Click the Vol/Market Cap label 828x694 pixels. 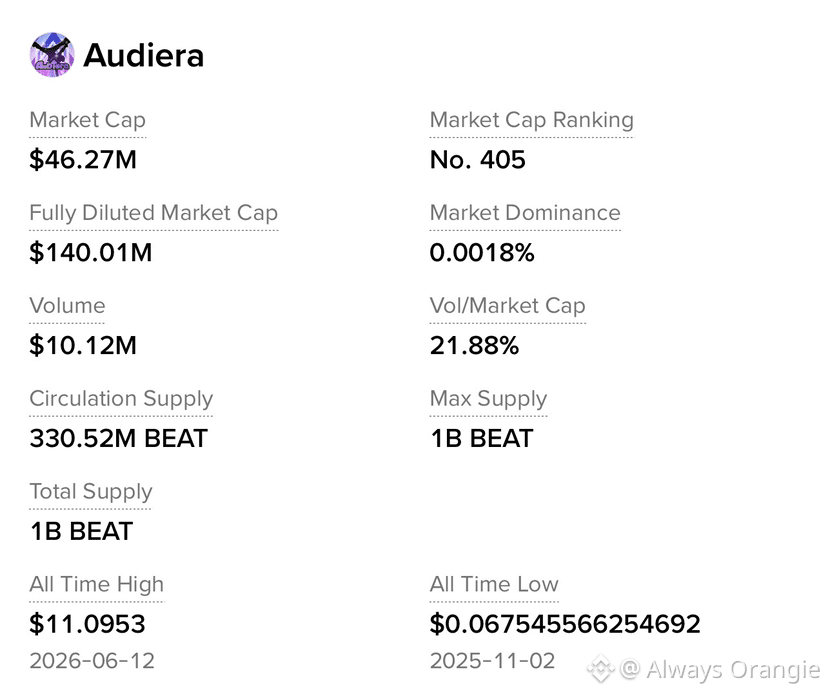pyautogui.click(x=507, y=306)
